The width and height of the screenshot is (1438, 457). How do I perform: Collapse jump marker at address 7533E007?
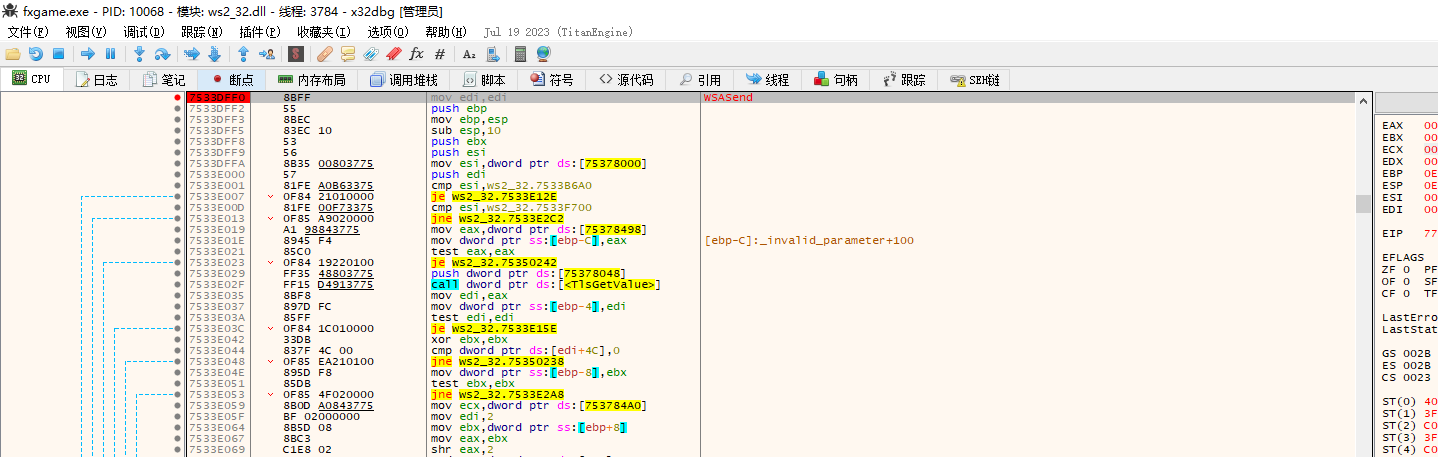click(271, 196)
